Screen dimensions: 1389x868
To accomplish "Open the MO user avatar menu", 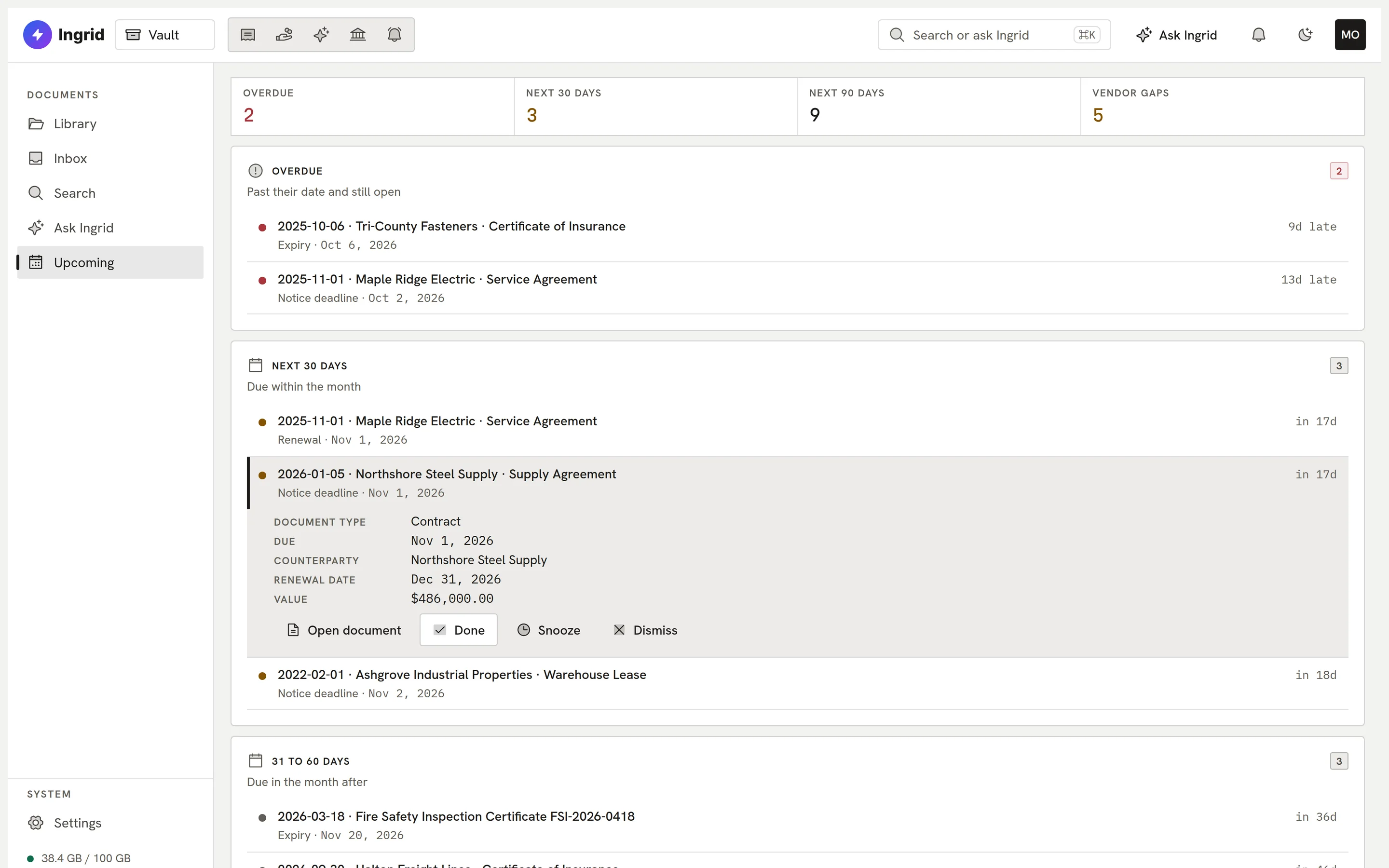I will (1350, 35).
